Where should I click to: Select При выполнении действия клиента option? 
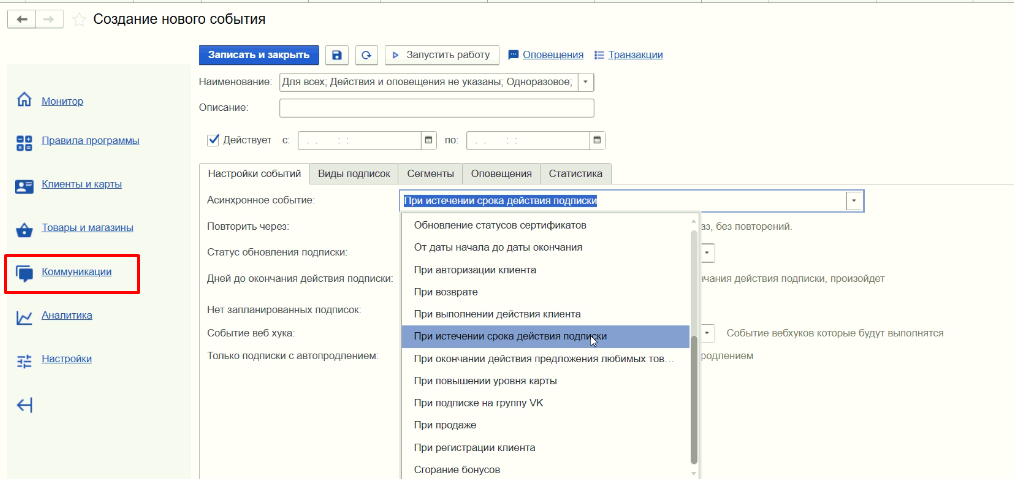(x=546, y=314)
